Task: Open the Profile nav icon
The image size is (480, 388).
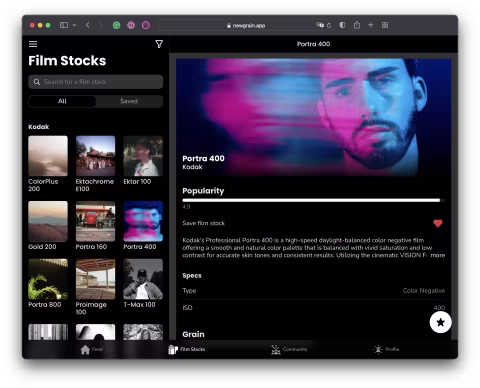Action: 378,349
